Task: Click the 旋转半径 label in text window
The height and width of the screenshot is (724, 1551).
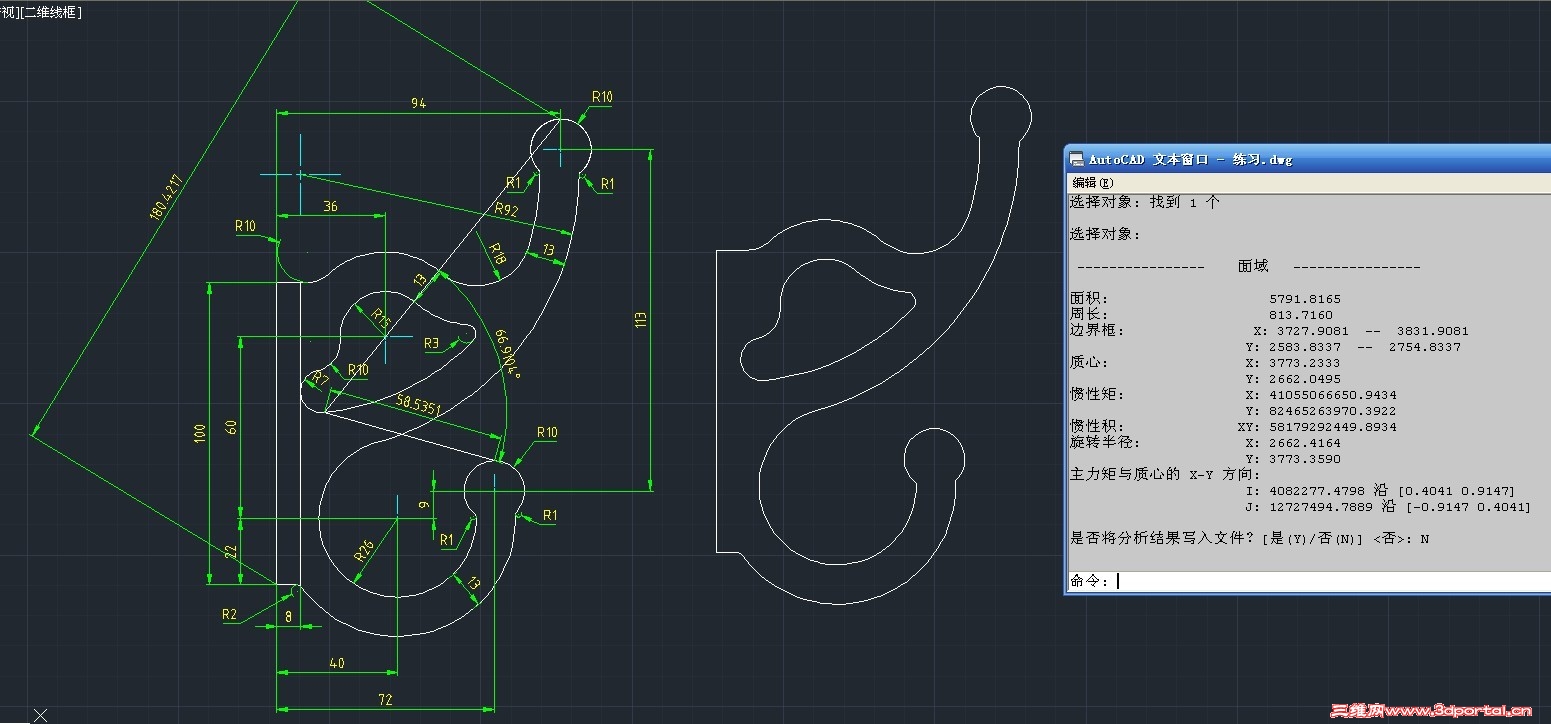Action: point(1105,443)
